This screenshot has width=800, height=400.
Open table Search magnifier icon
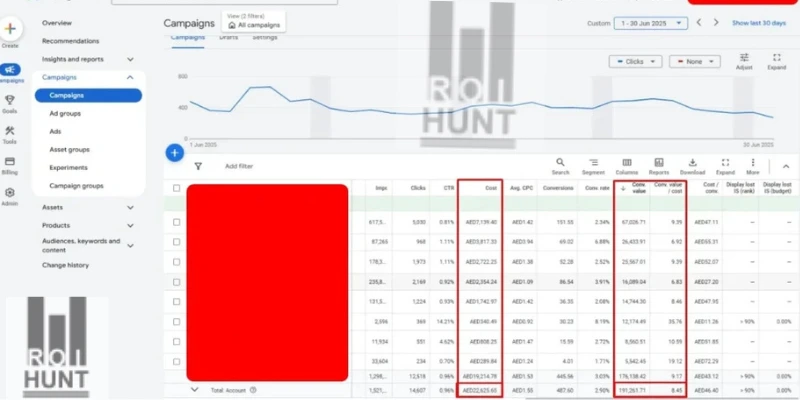click(x=560, y=162)
